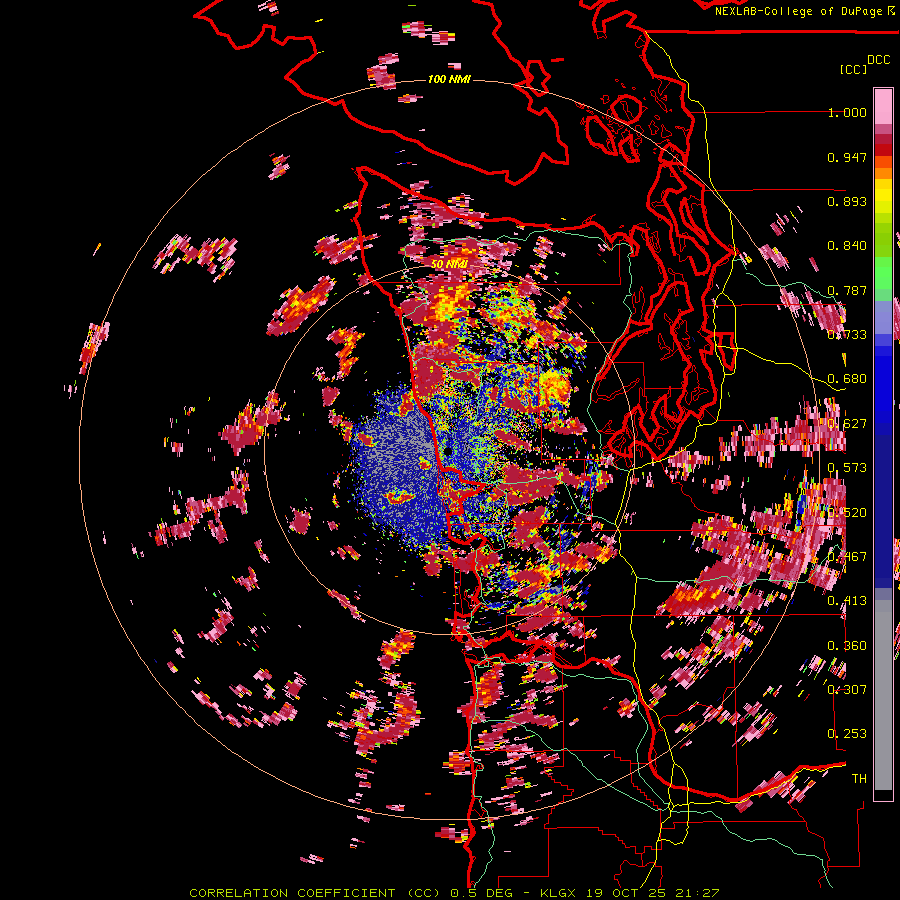900x900 pixels.
Task: Select the 1.000 scale value
Action: point(847,112)
